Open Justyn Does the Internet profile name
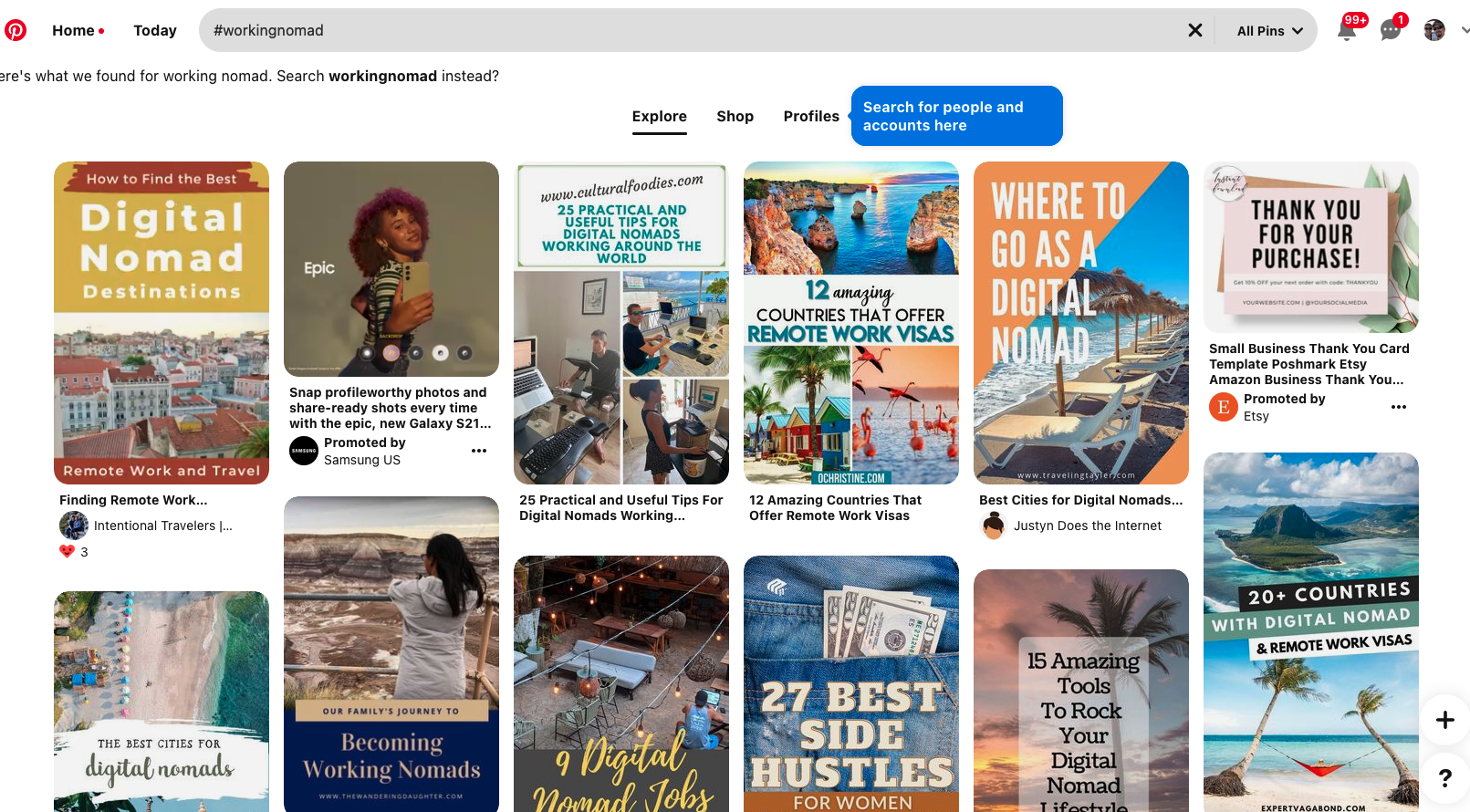 click(1088, 526)
